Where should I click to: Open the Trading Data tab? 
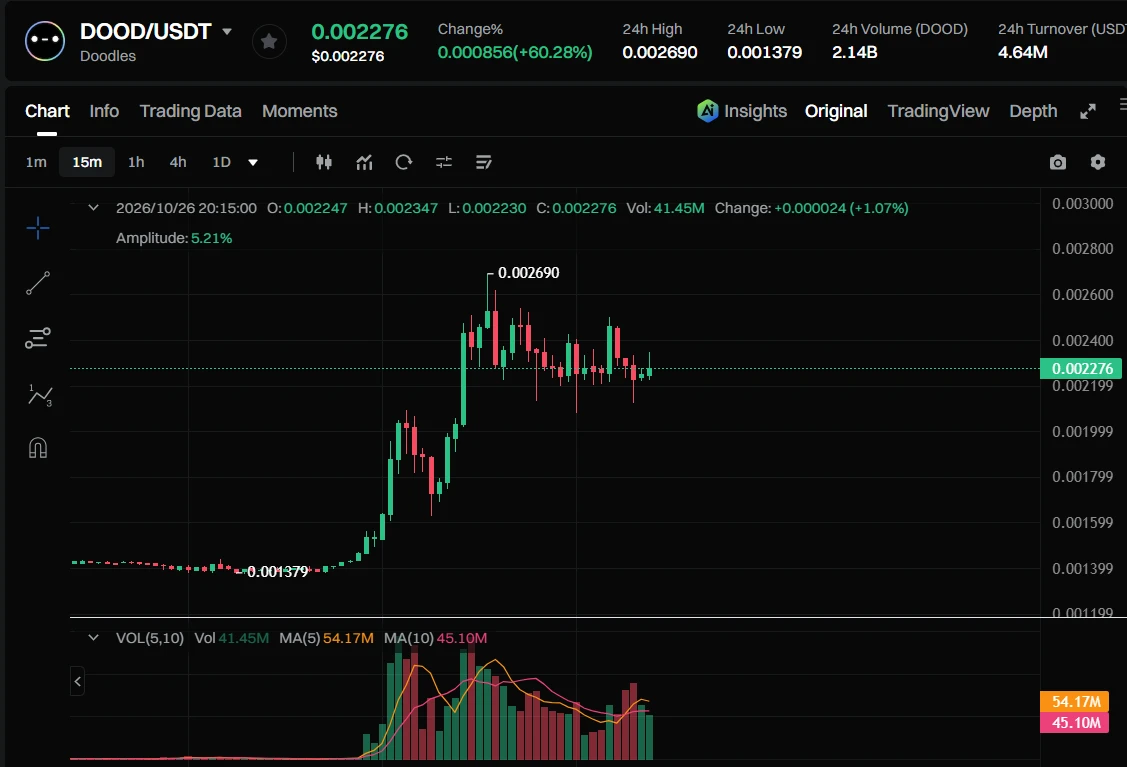click(x=190, y=111)
